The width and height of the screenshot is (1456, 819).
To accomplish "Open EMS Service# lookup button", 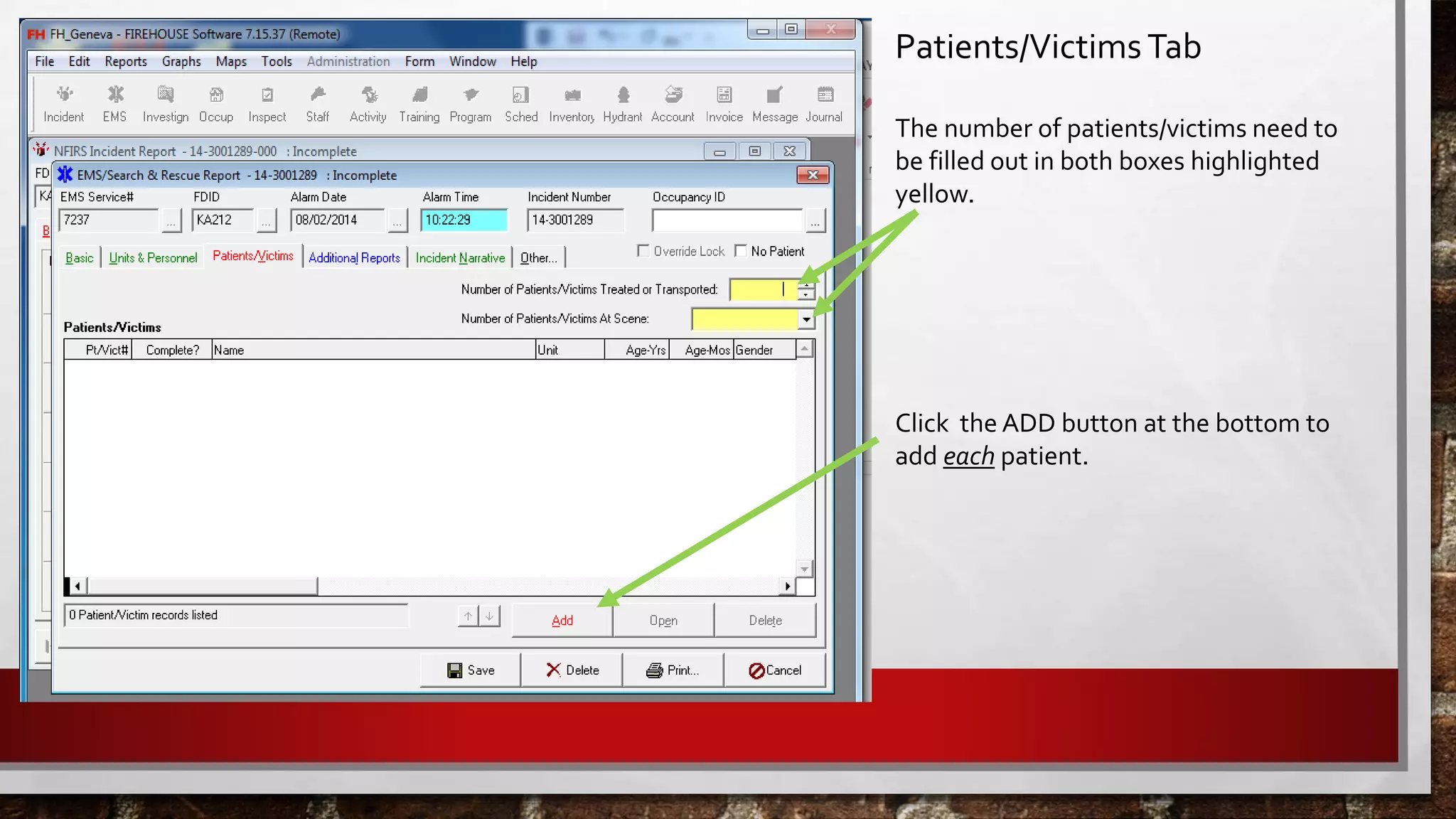I will point(171,221).
